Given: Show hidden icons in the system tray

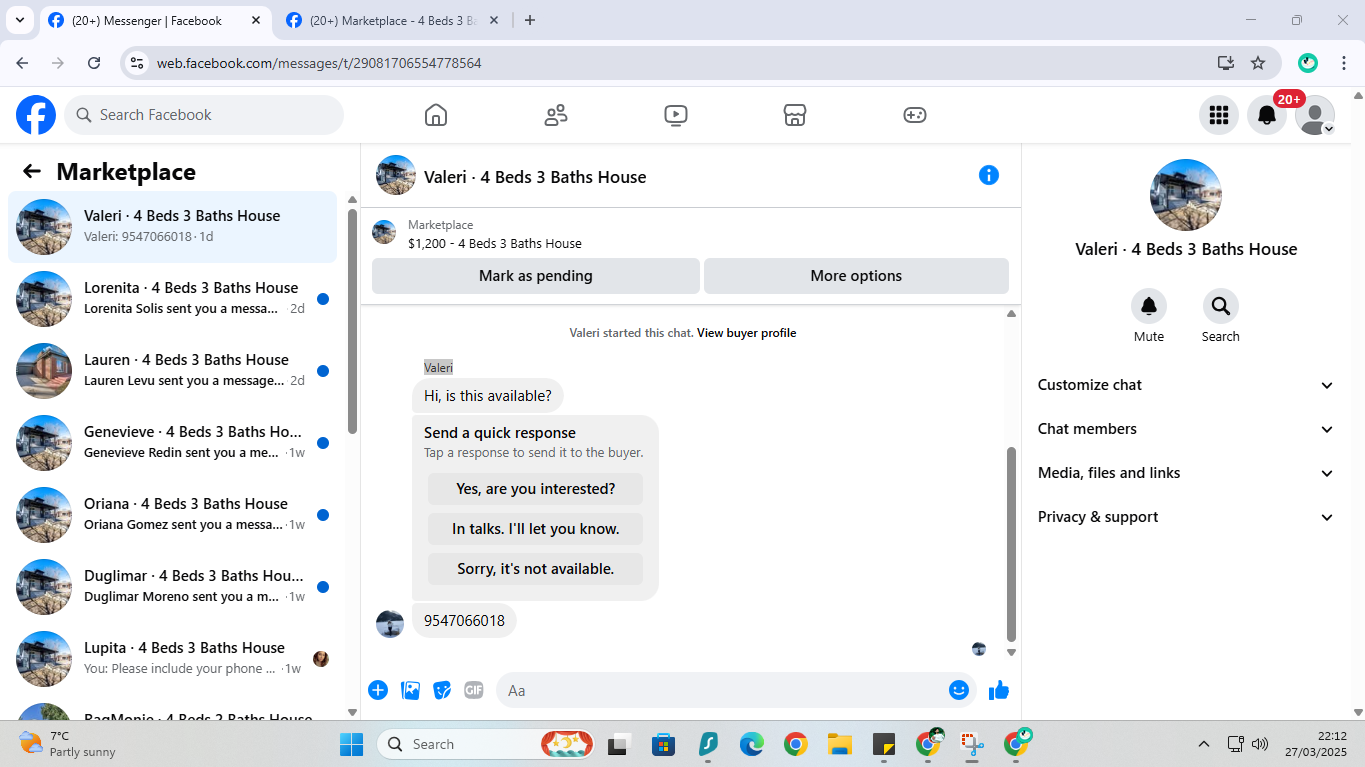Looking at the screenshot, I should point(1204,744).
